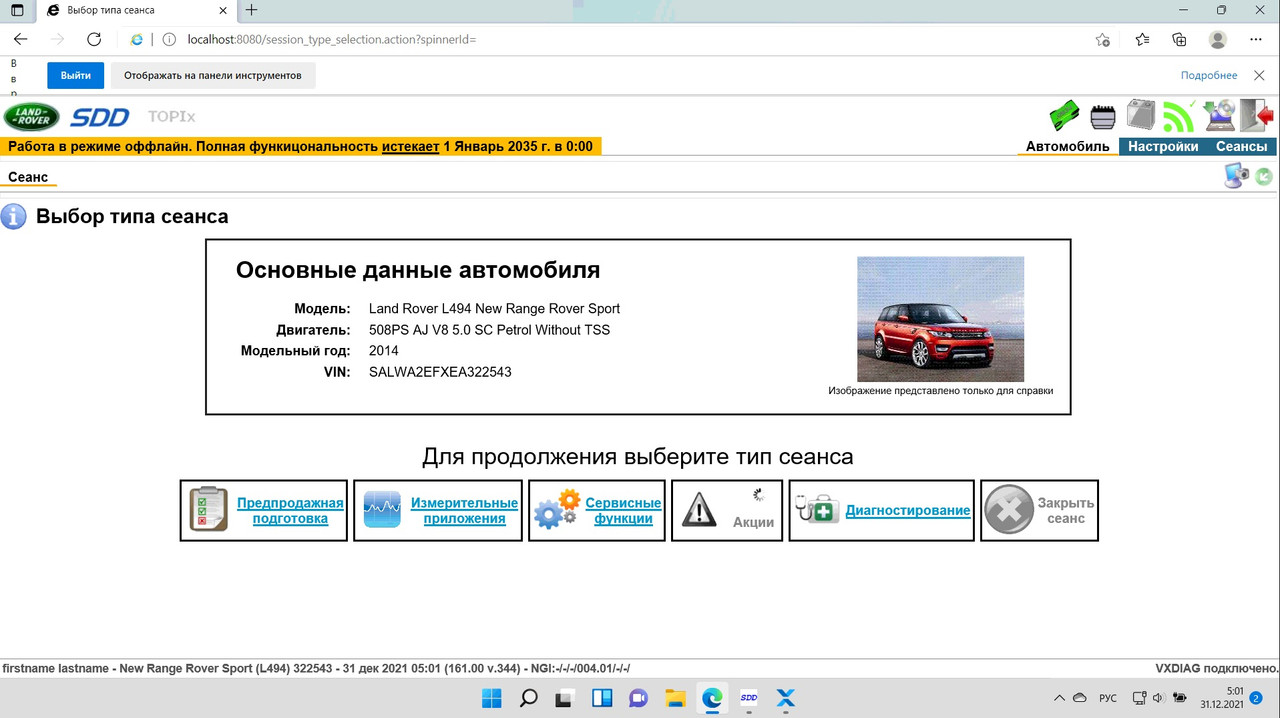Click the Windows Start button
Screen dimensions: 1280x718
tap(491, 698)
